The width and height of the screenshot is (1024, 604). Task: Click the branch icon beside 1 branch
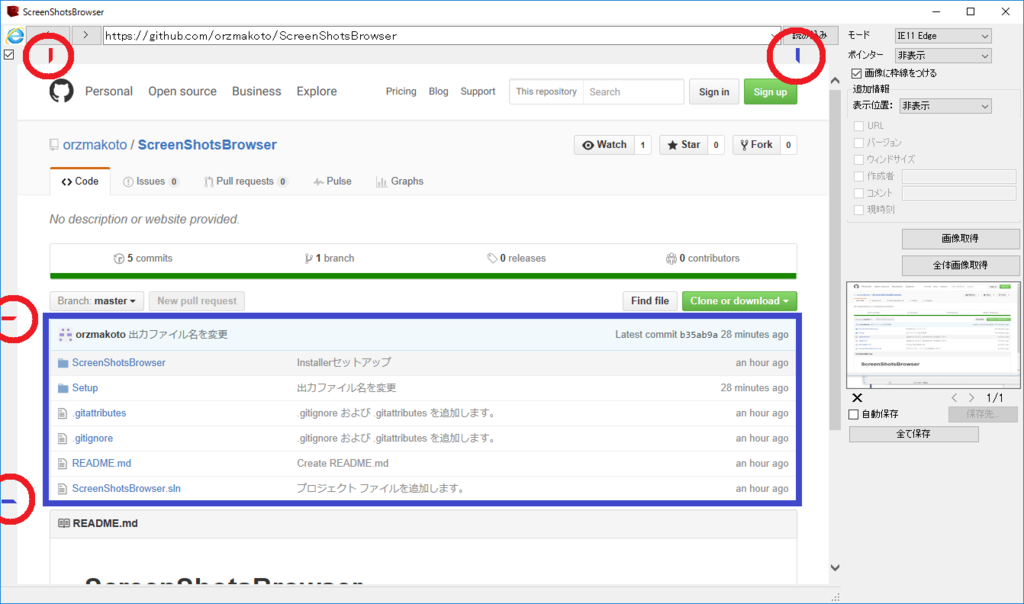308,259
